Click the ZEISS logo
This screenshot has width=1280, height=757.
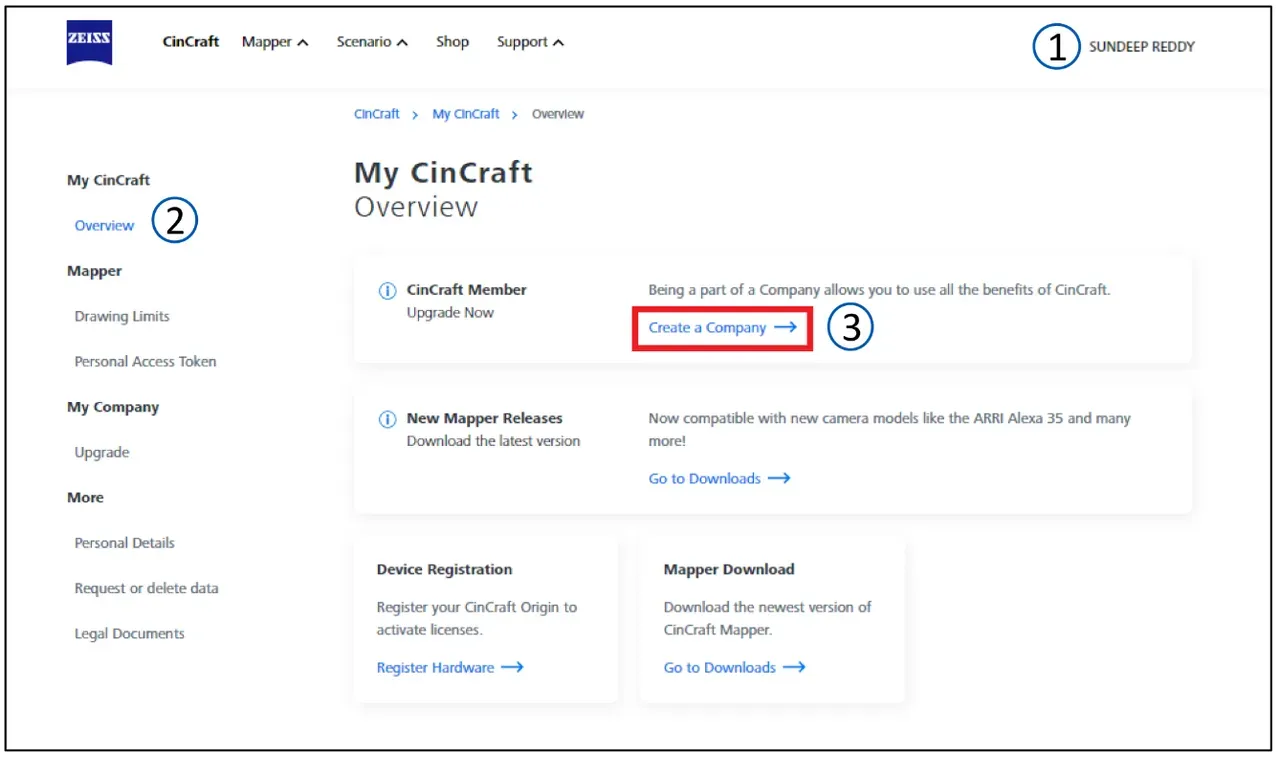tap(89, 43)
